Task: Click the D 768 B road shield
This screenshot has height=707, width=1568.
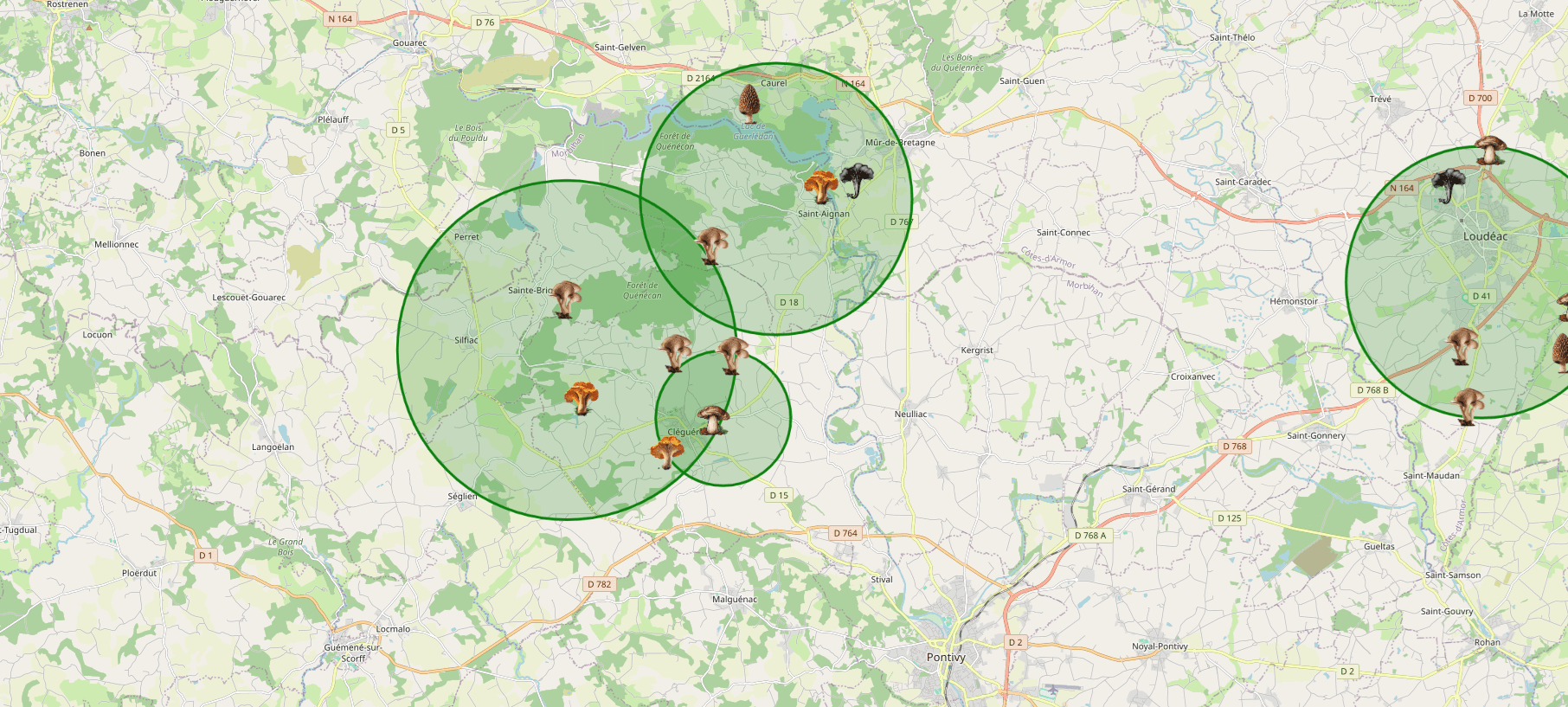Action: click(1372, 390)
